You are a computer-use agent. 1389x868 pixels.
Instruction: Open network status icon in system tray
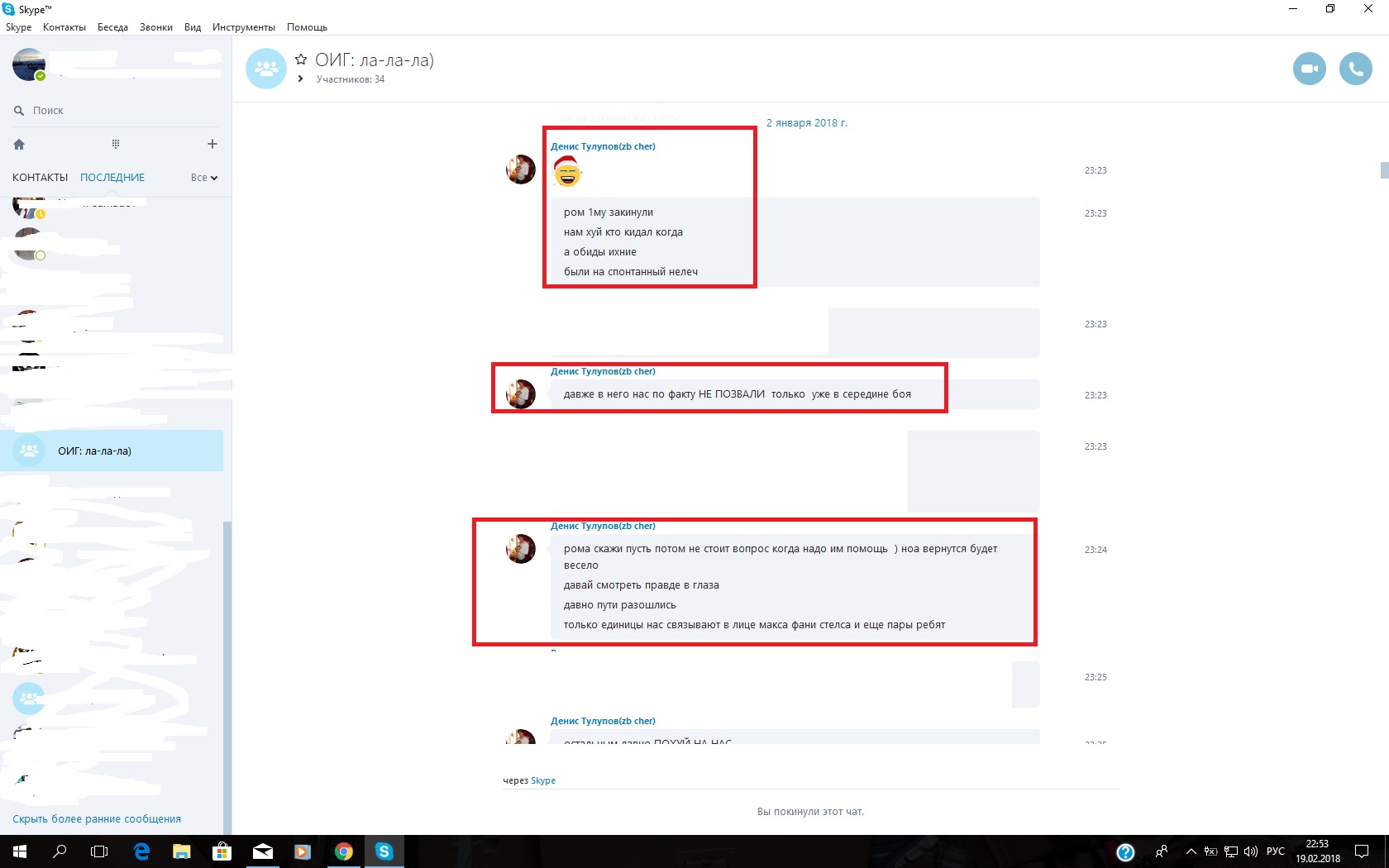coord(1231,851)
